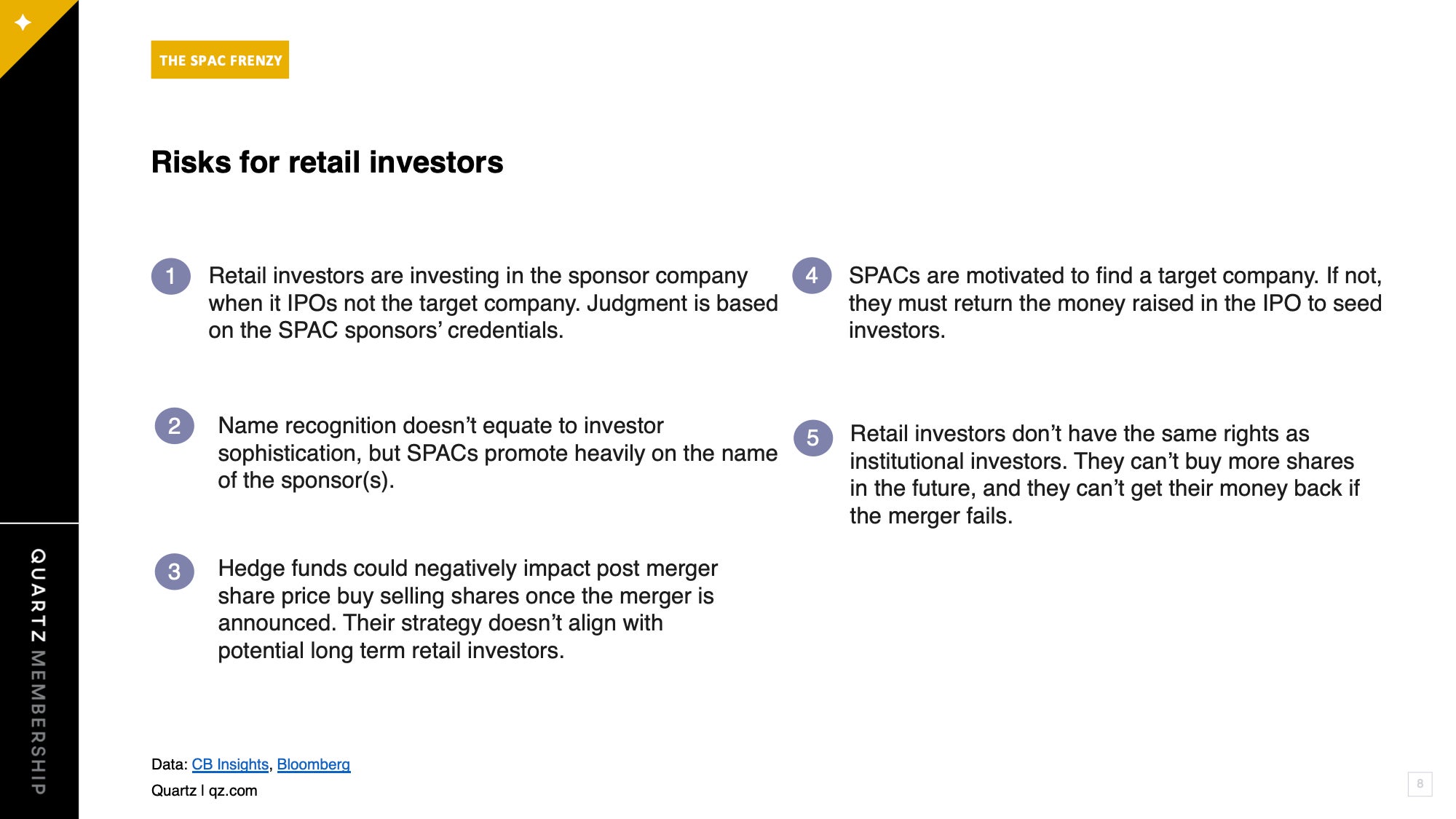Click the vertical QUARTZ MEMBERSHIP label
1456x819 pixels.
click(x=39, y=671)
